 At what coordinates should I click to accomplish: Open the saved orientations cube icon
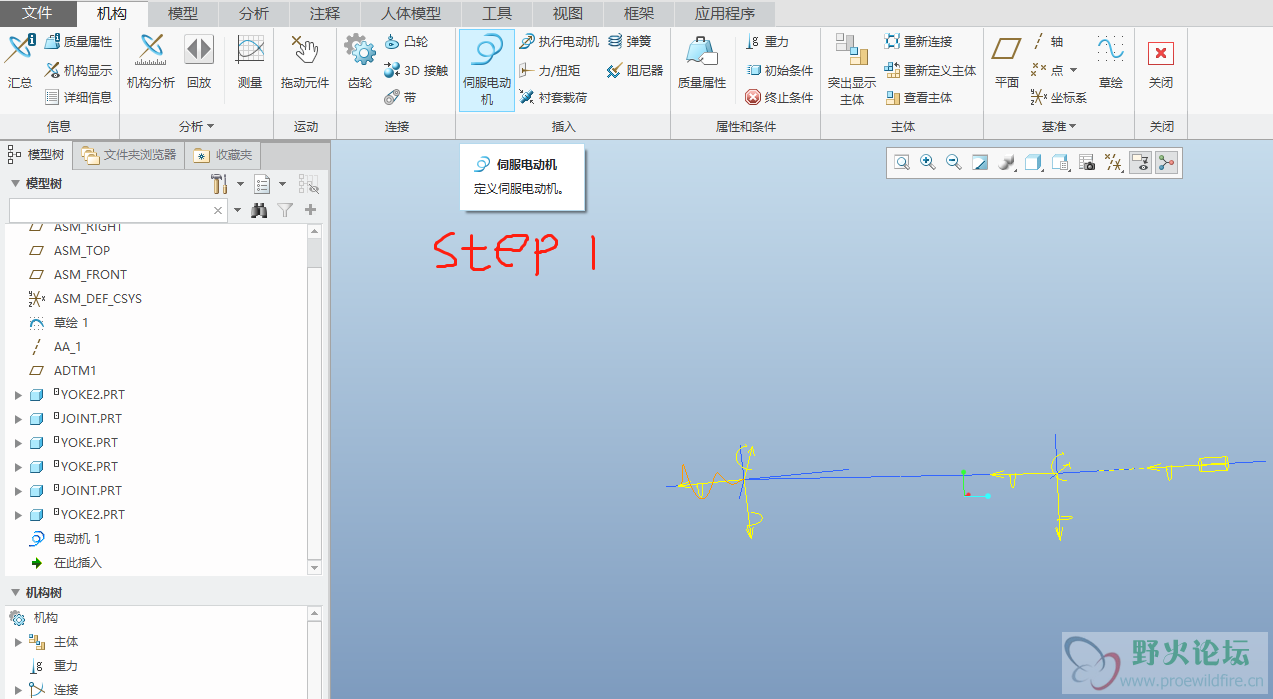(x=1060, y=163)
